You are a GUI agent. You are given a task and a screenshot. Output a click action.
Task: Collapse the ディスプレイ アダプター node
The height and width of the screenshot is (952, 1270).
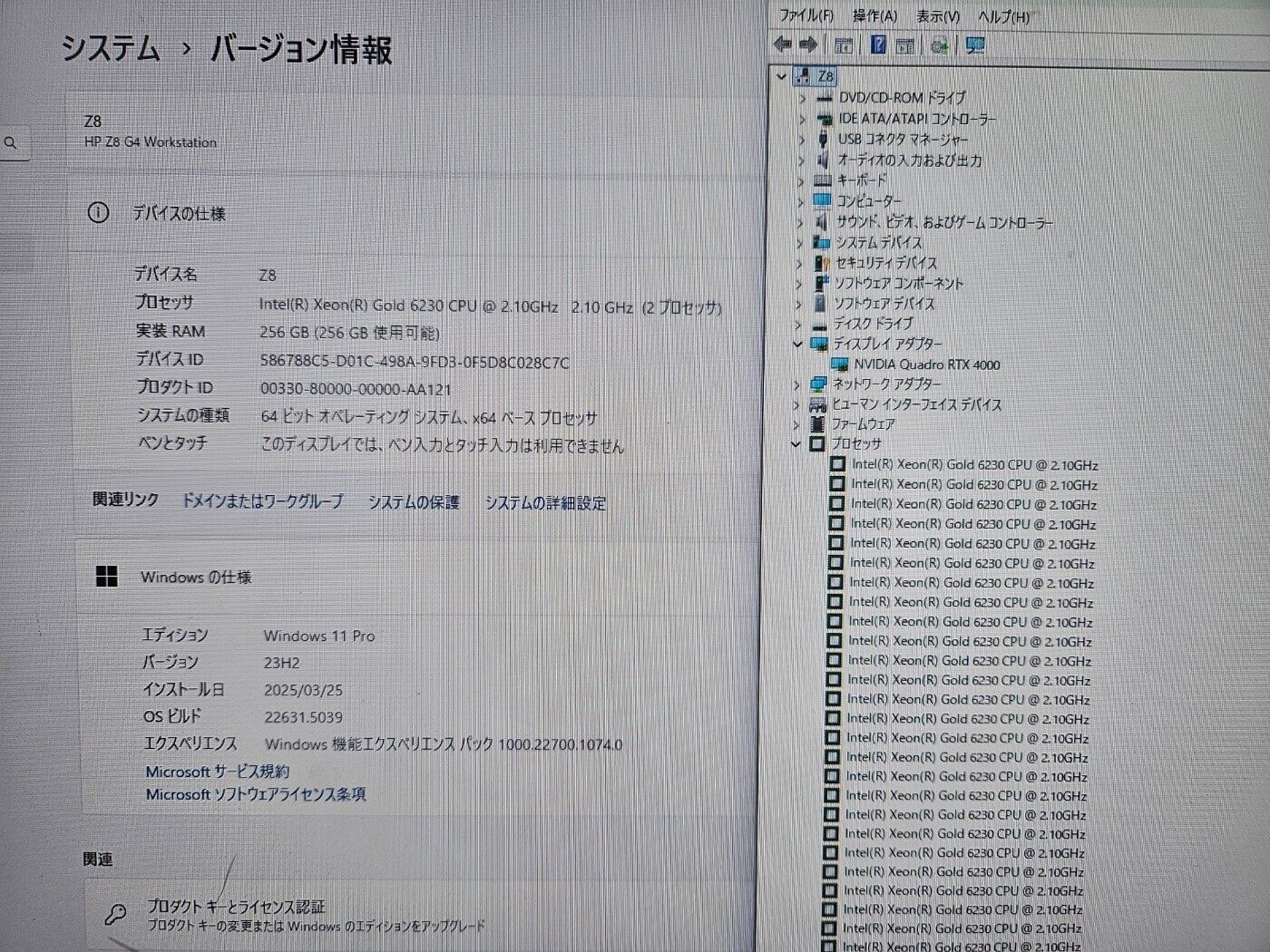(x=797, y=344)
